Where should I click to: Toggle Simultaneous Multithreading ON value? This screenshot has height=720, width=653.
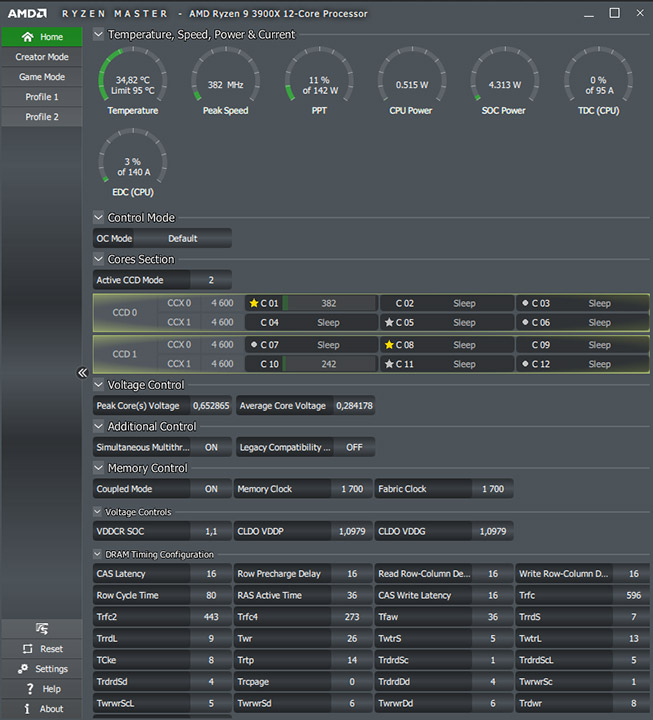point(211,447)
